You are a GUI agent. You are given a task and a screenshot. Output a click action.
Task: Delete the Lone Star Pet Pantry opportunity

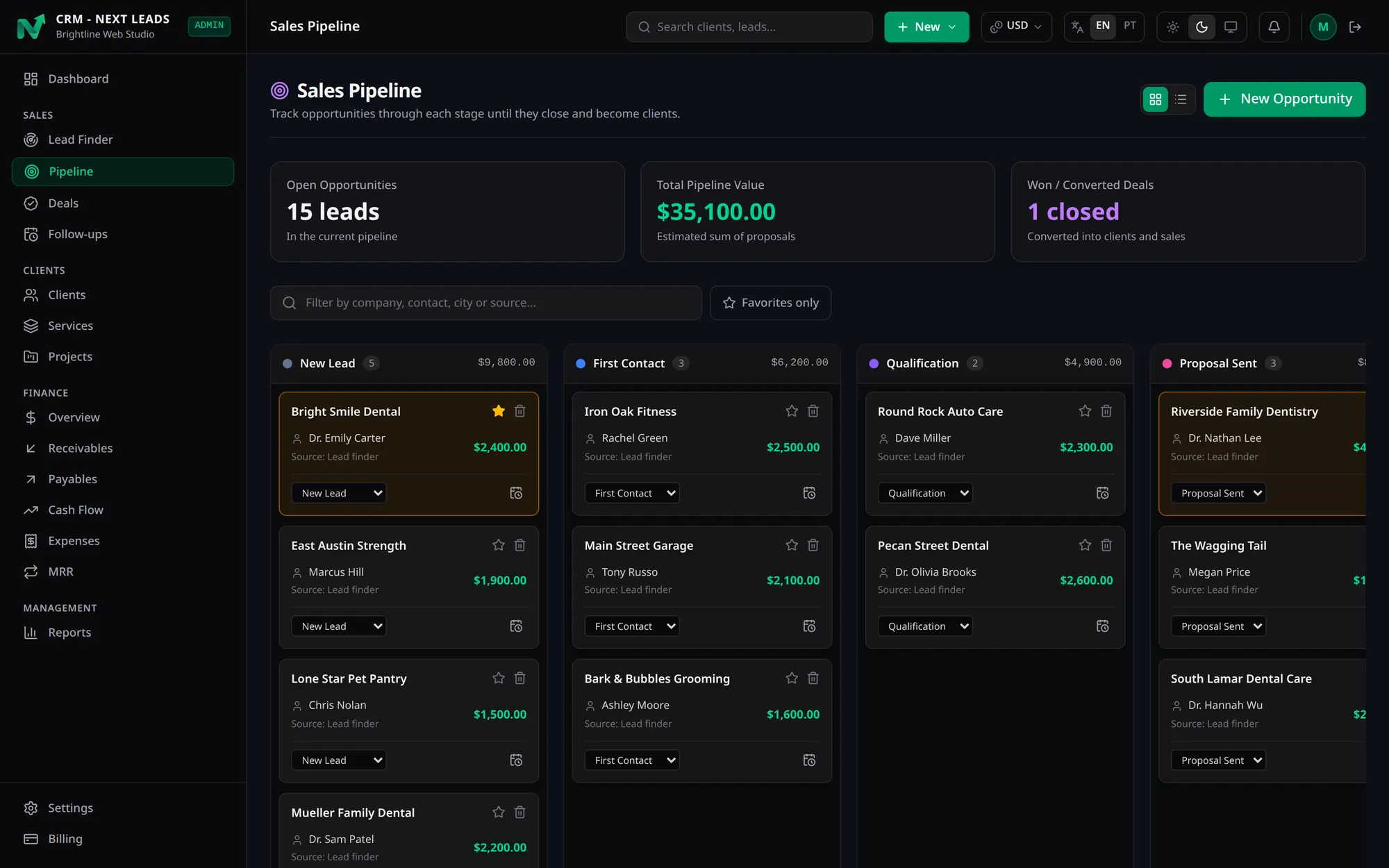click(x=519, y=678)
